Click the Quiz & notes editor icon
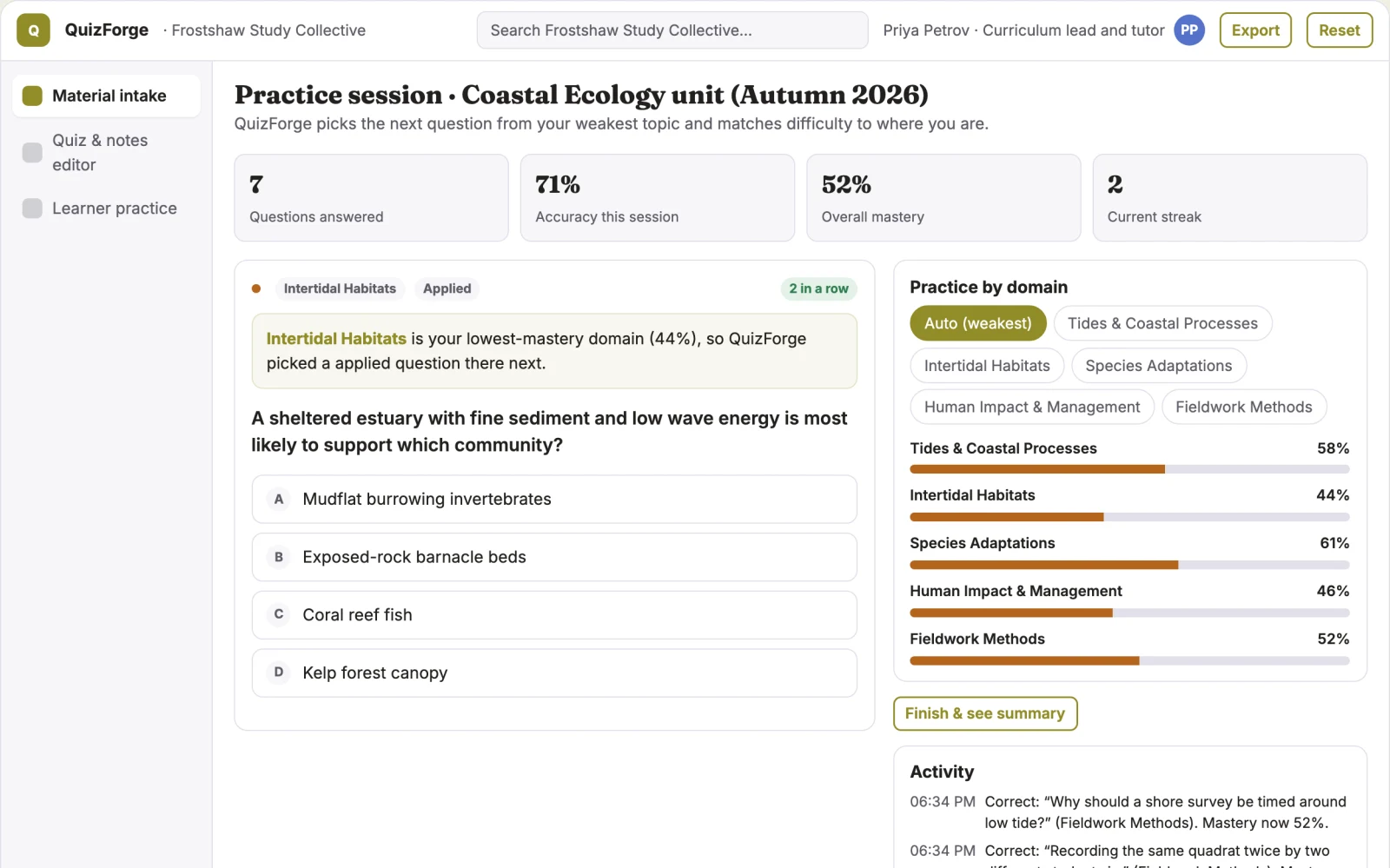The height and width of the screenshot is (868, 1390). coord(32,152)
